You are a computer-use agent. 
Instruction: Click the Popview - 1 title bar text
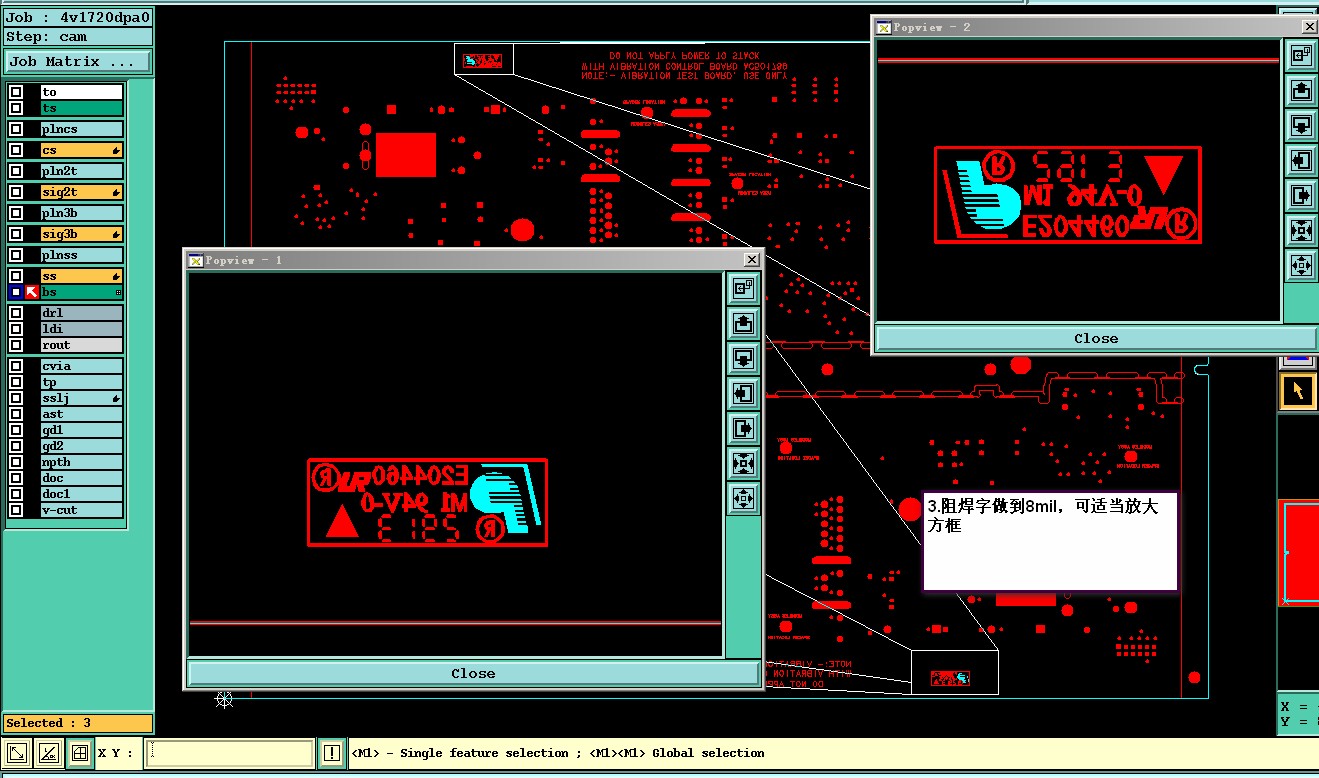[244, 260]
